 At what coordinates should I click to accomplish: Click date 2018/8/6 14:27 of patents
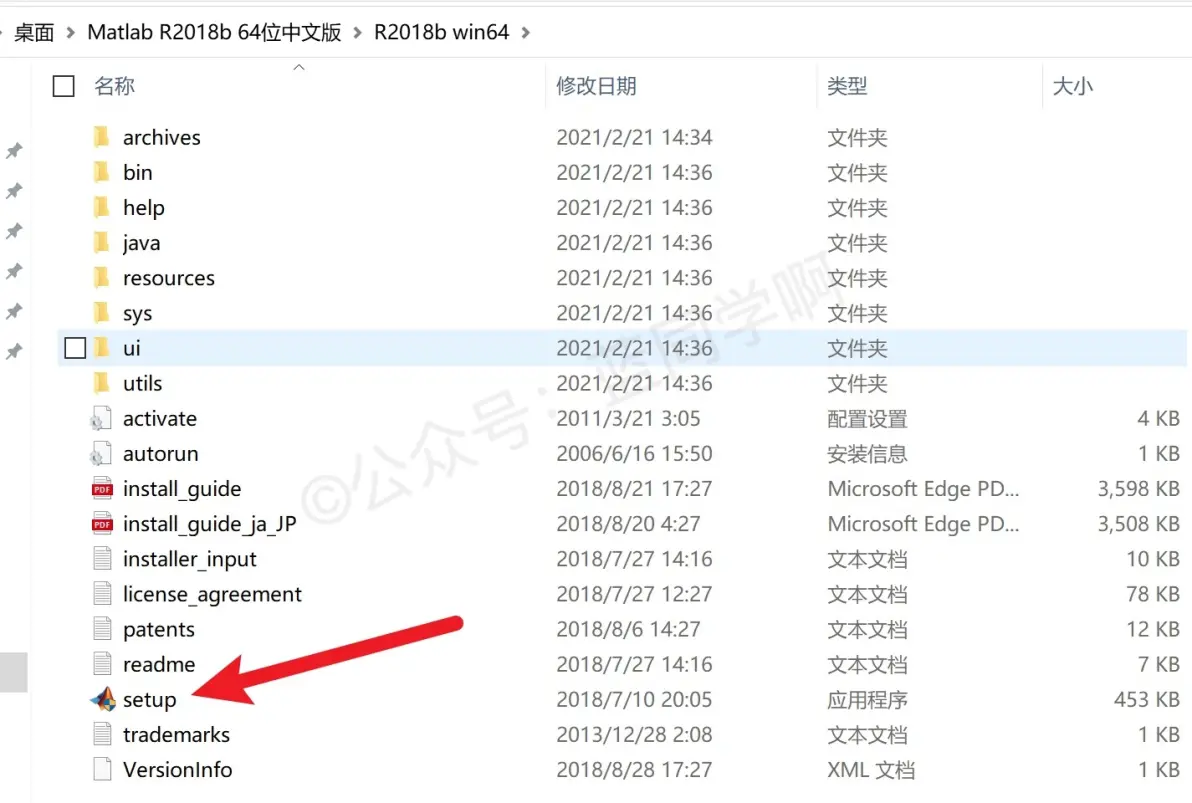point(628,629)
